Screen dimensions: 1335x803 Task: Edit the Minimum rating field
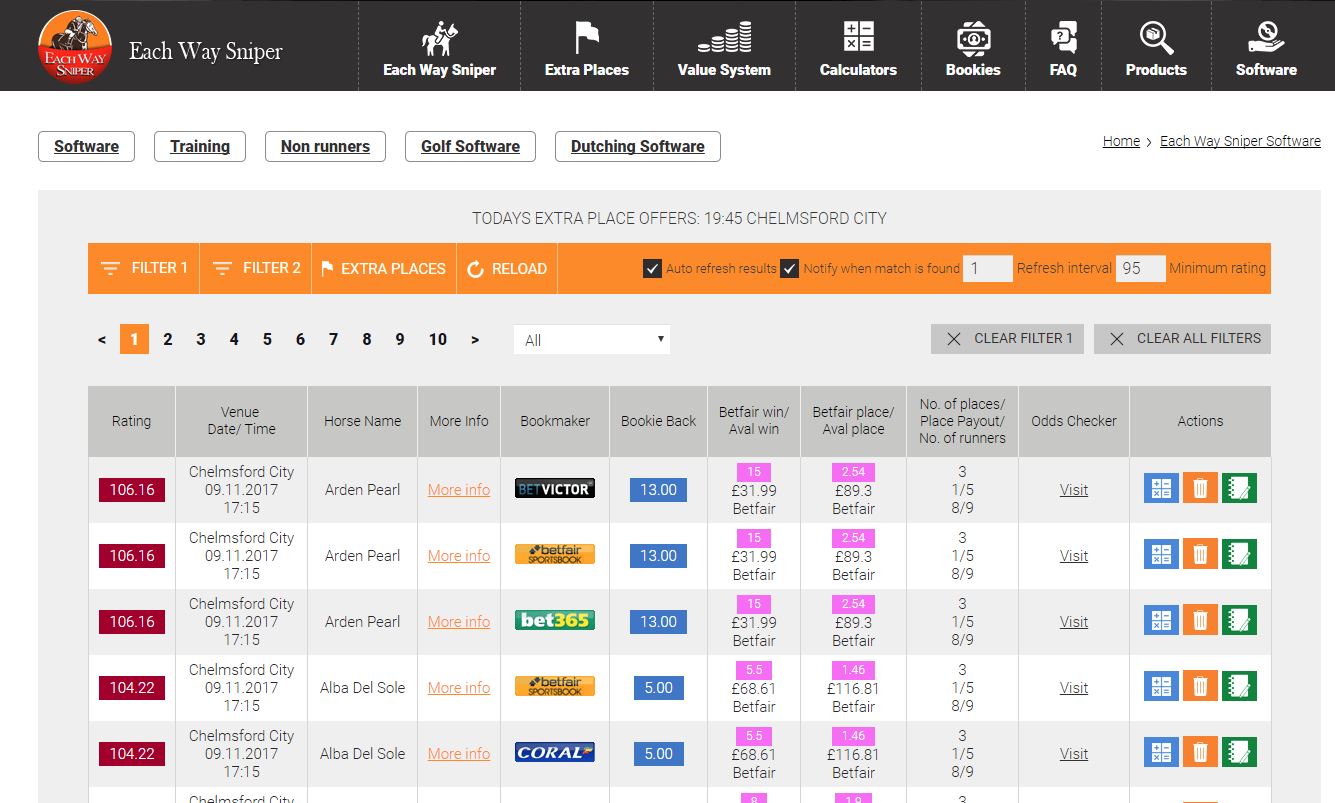[x=1141, y=268]
